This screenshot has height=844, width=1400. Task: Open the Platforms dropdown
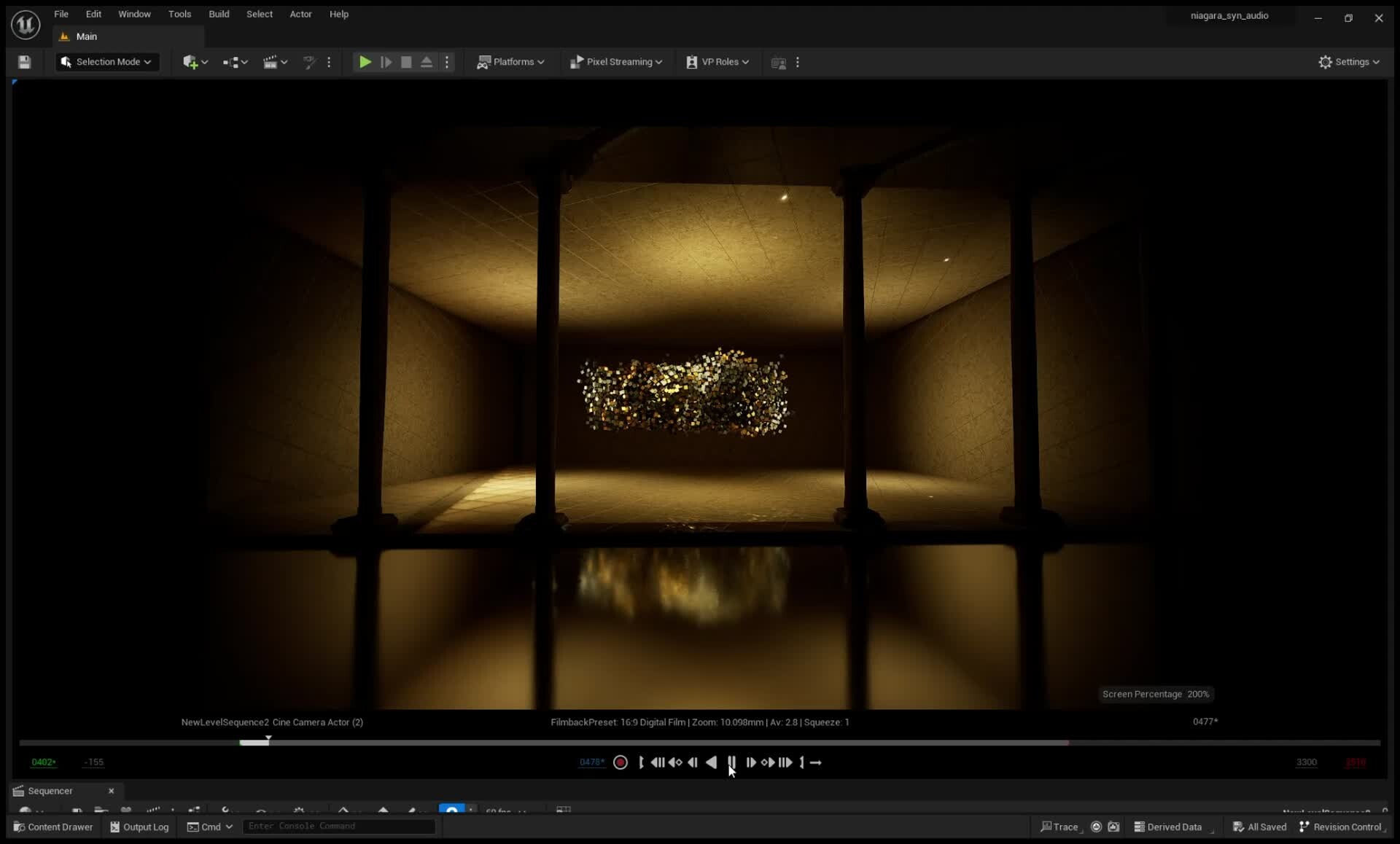pyautogui.click(x=511, y=62)
